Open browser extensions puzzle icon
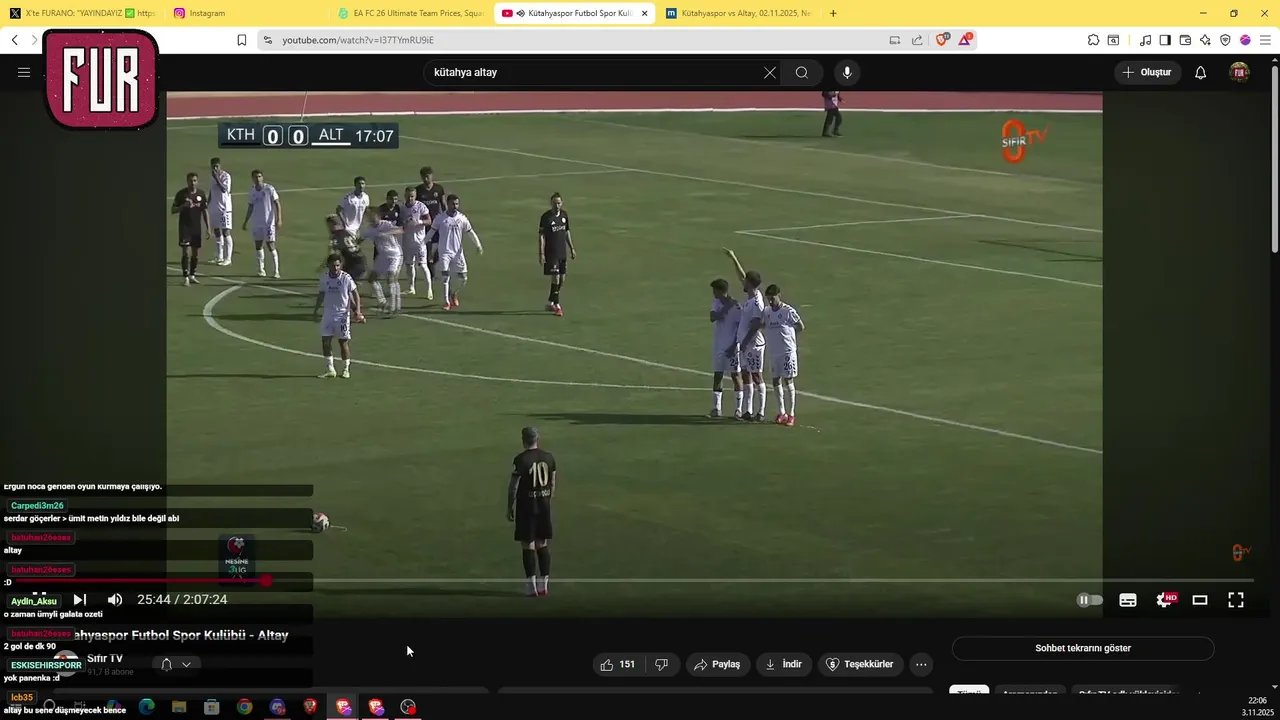Image resolution: width=1280 pixels, height=720 pixels. coord(1093,40)
